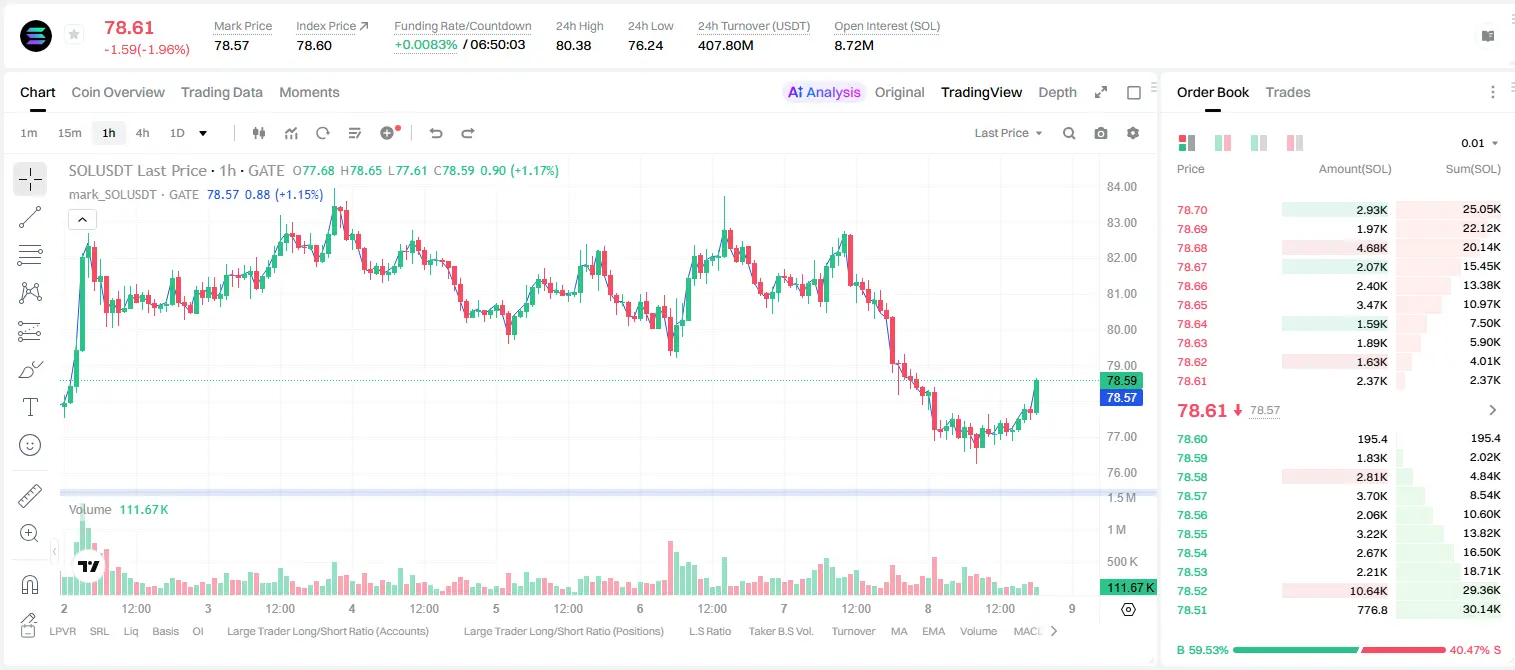Select the text annotation tool

(30, 407)
